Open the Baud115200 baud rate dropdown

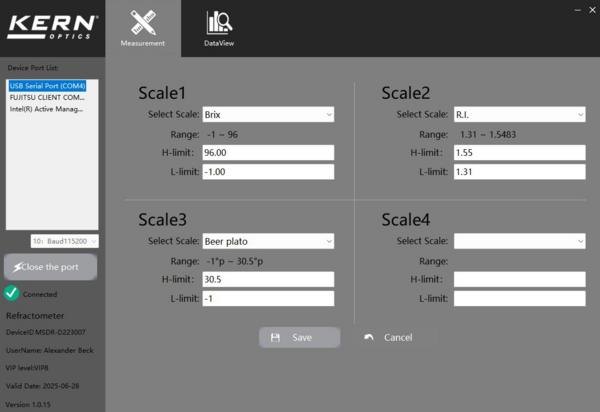tap(65, 241)
